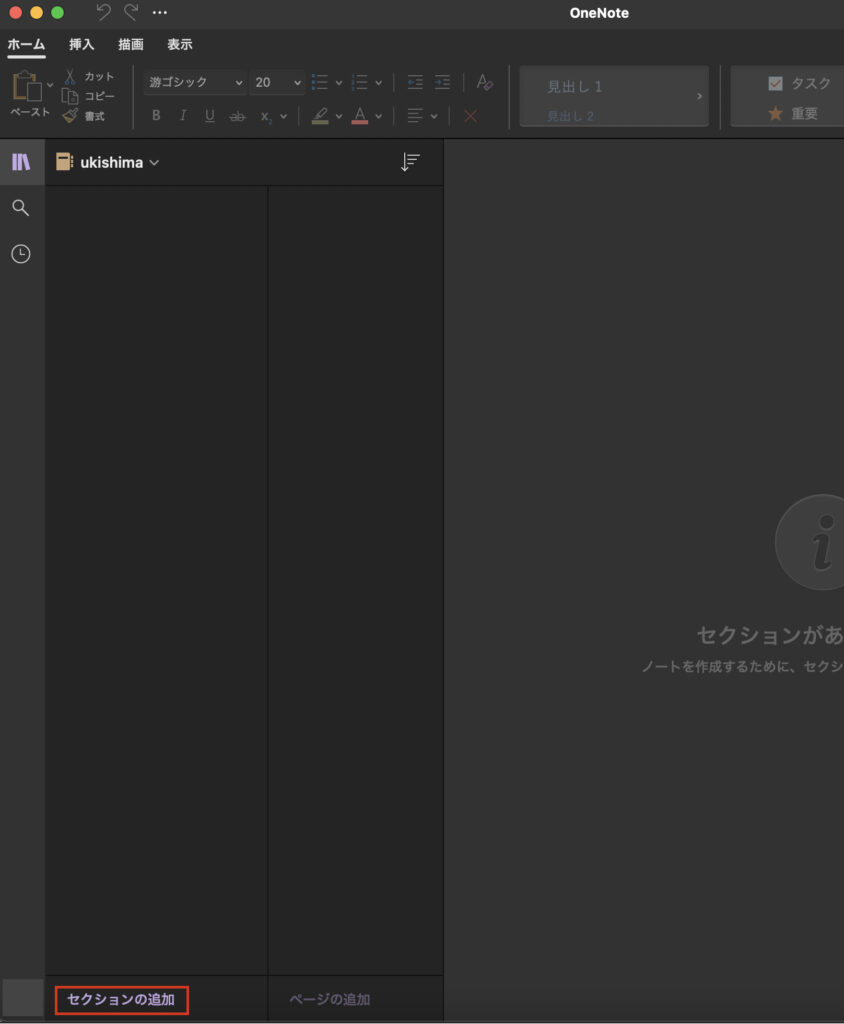This screenshot has height=1024, width=844.
Task: Toggle italic formatting (I)
Action: pyautogui.click(x=182, y=116)
